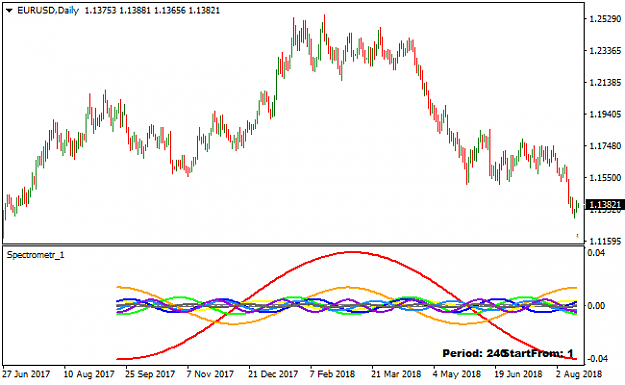Select the Spectrometr_1 indicator label

(35, 255)
